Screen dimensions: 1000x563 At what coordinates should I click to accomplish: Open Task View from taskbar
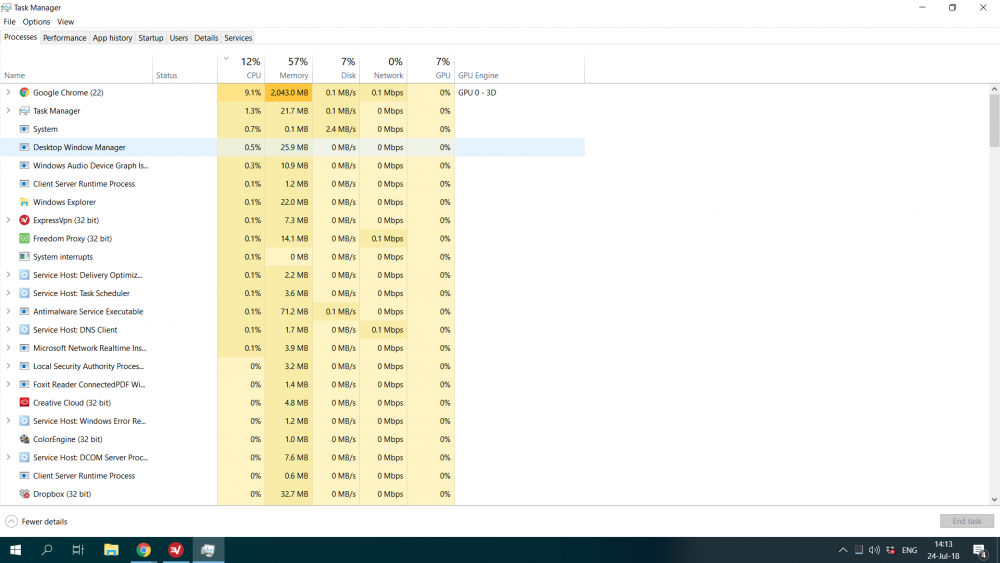tap(78, 550)
